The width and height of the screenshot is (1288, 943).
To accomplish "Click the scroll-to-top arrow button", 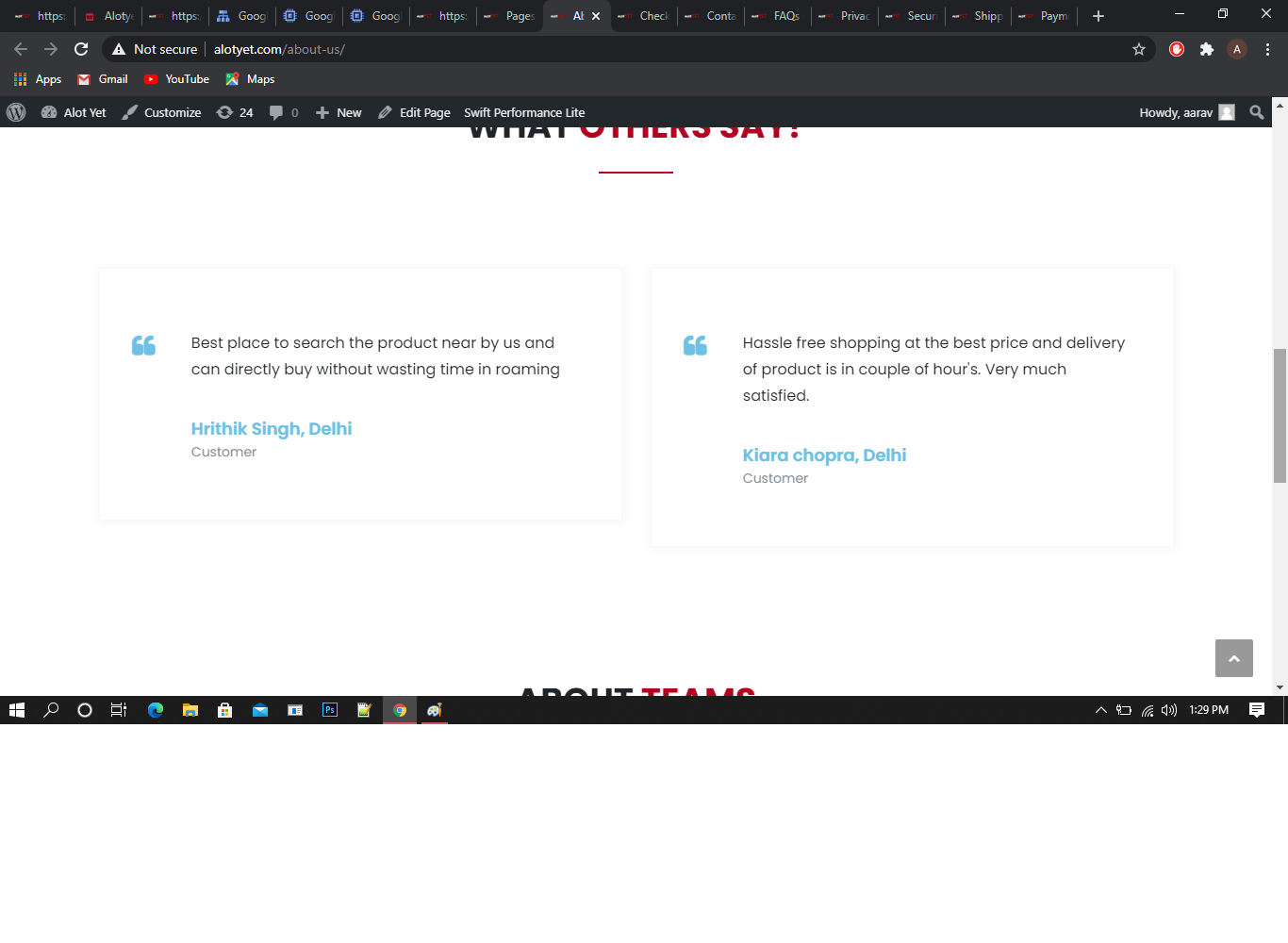I will 1233,658.
